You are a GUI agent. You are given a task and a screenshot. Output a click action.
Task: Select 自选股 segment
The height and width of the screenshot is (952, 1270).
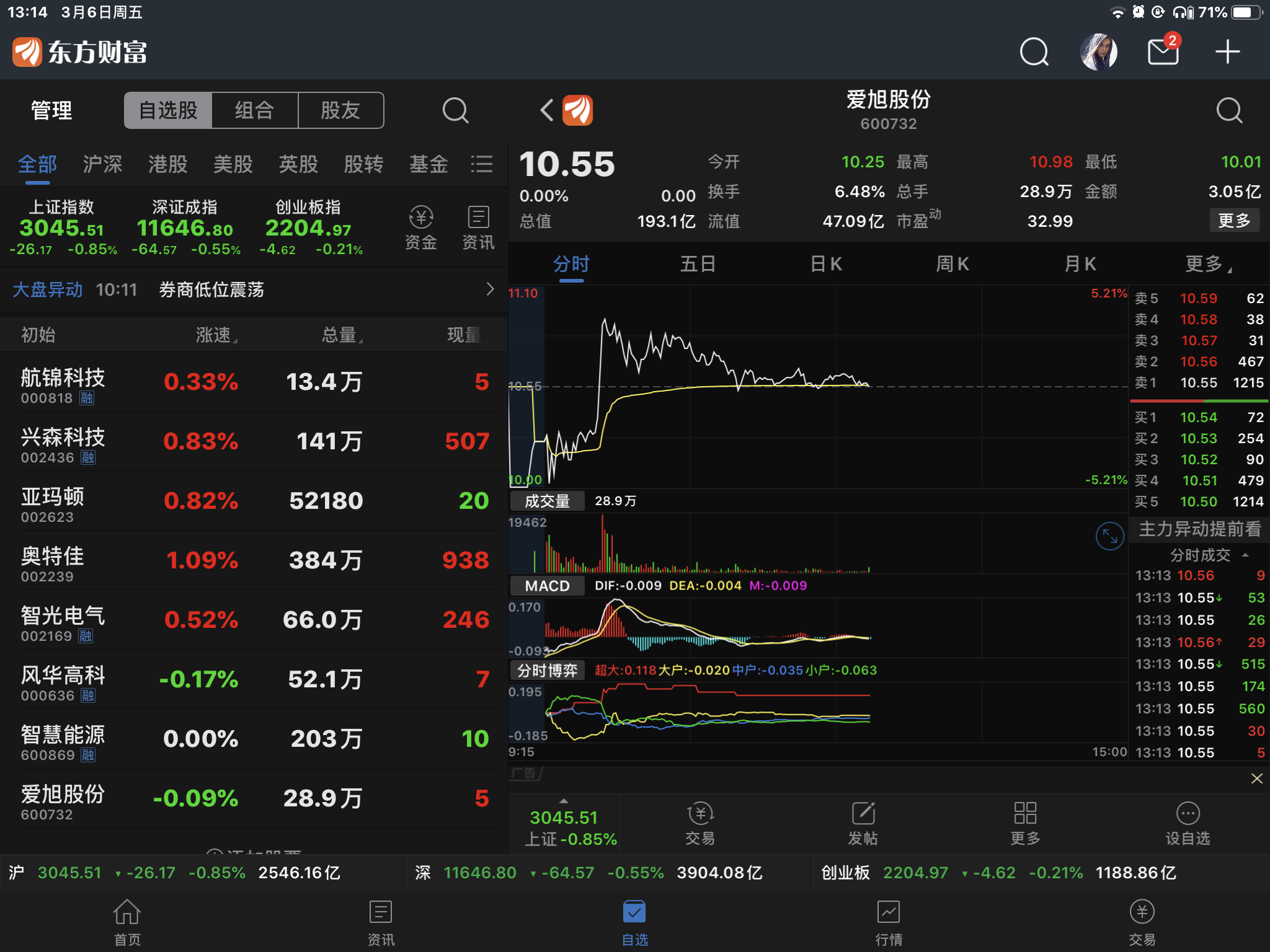168,110
